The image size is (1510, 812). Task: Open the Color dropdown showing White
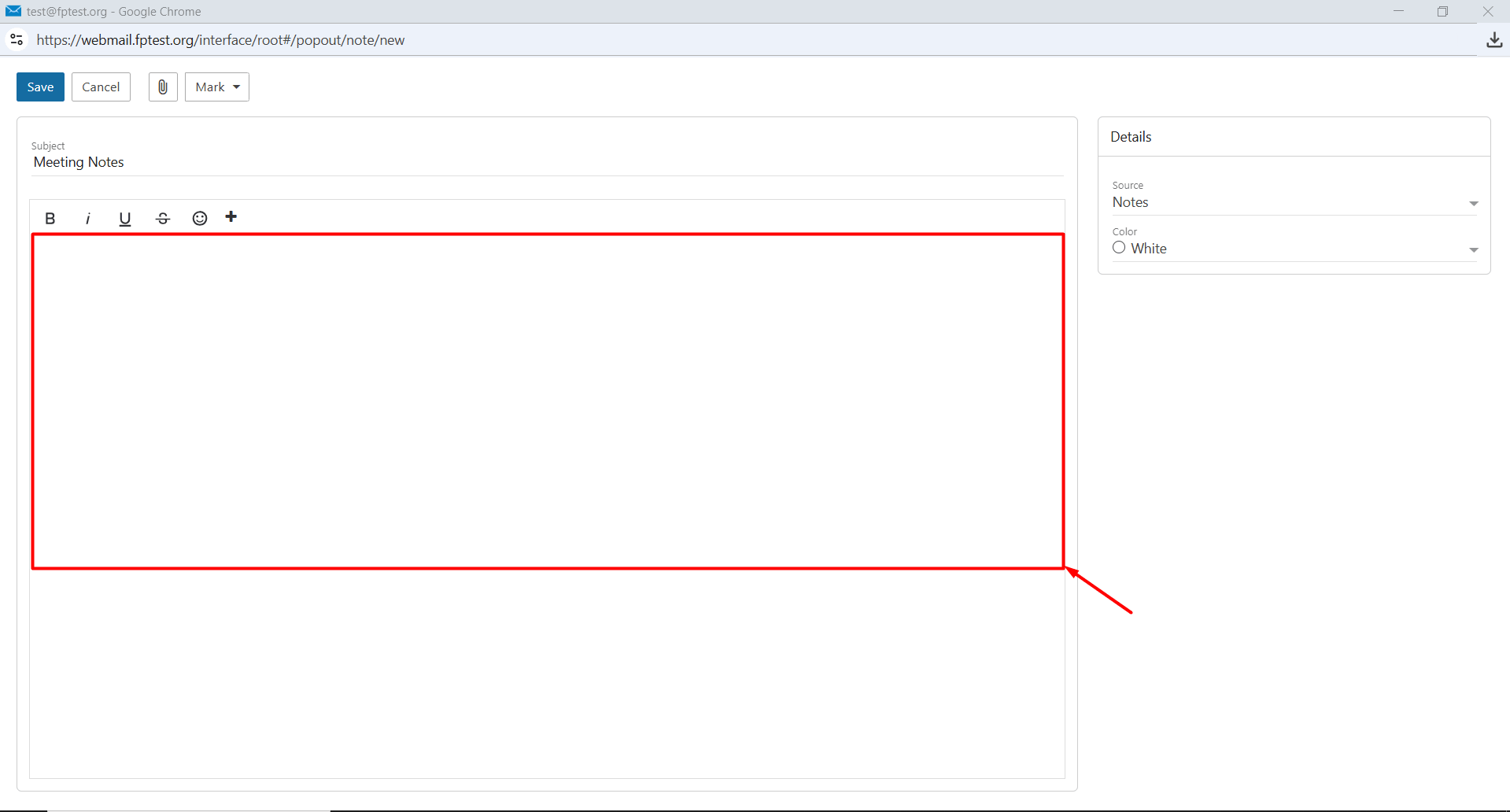[x=1294, y=249]
